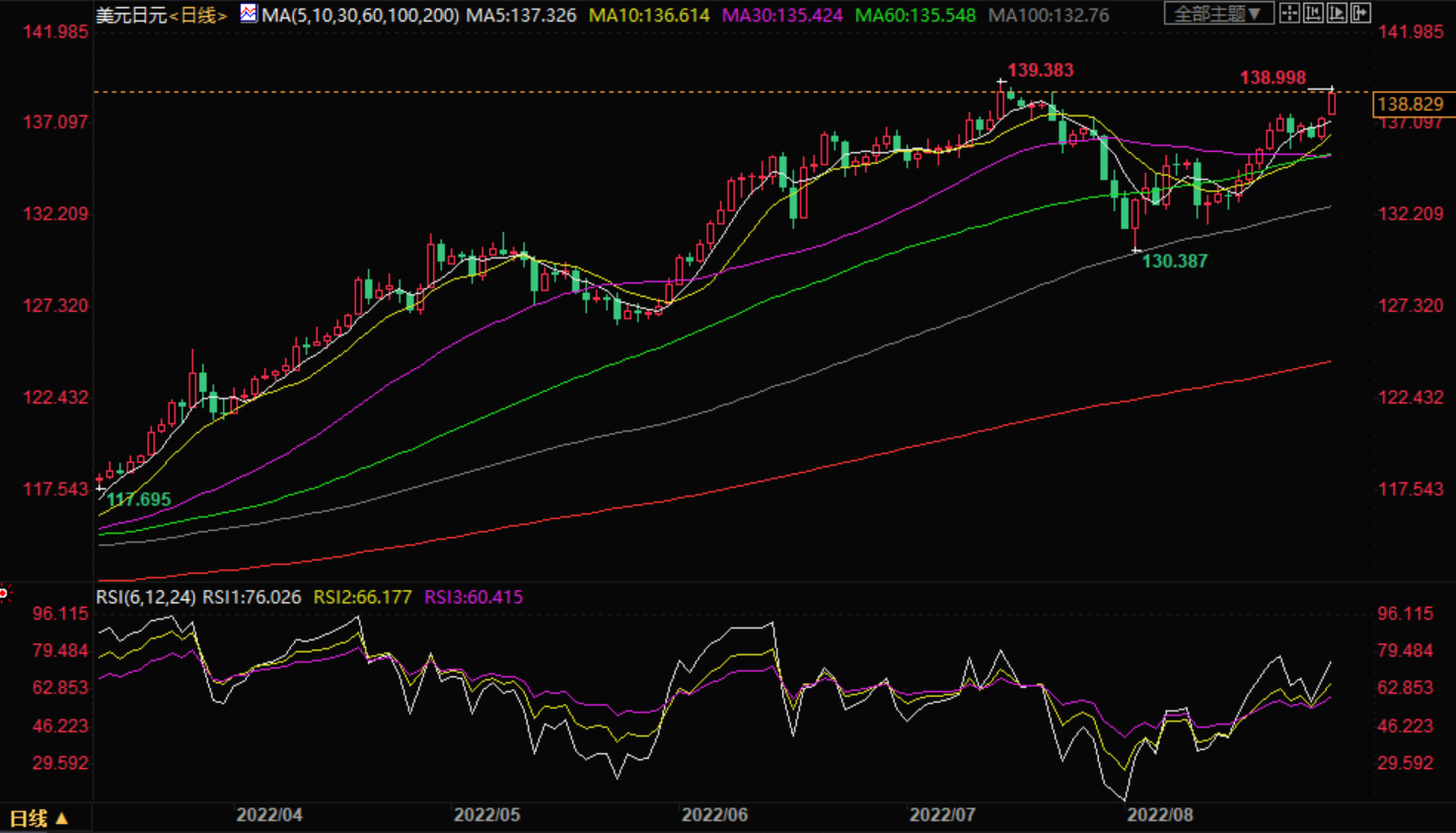1456x833 pixels.
Task: Click the RSI1:76.026 value
Action: (252, 597)
